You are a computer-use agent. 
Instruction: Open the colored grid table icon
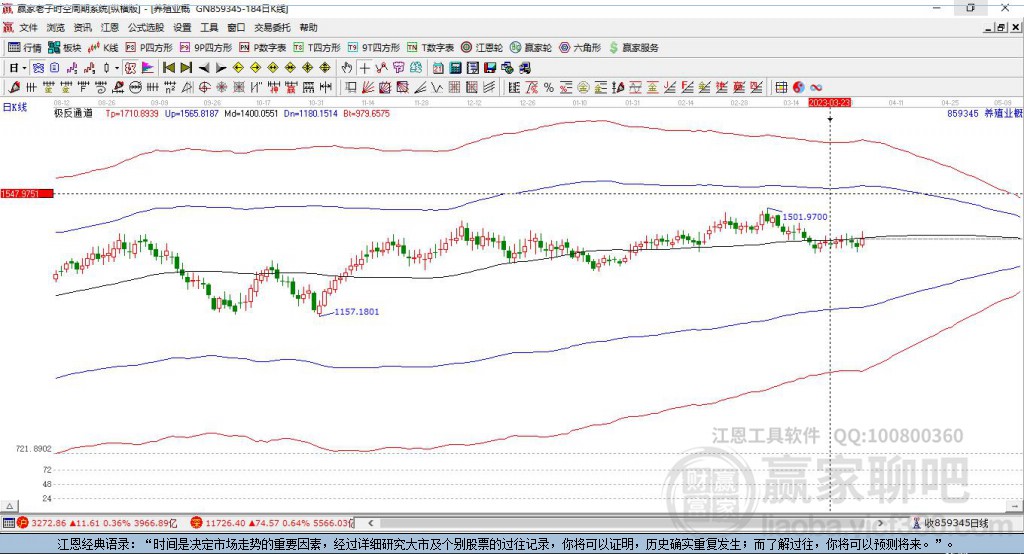pyautogui.click(x=780, y=88)
